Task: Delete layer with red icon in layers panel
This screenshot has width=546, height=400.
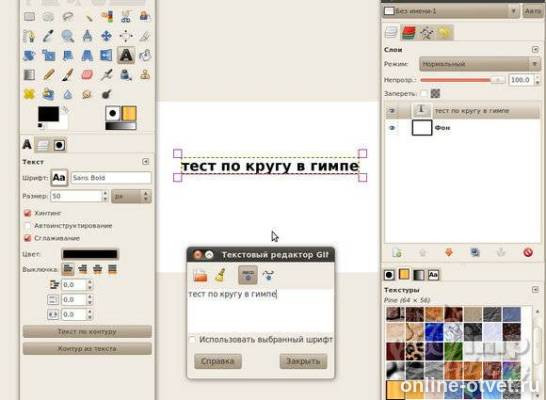Action: [x=528, y=252]
